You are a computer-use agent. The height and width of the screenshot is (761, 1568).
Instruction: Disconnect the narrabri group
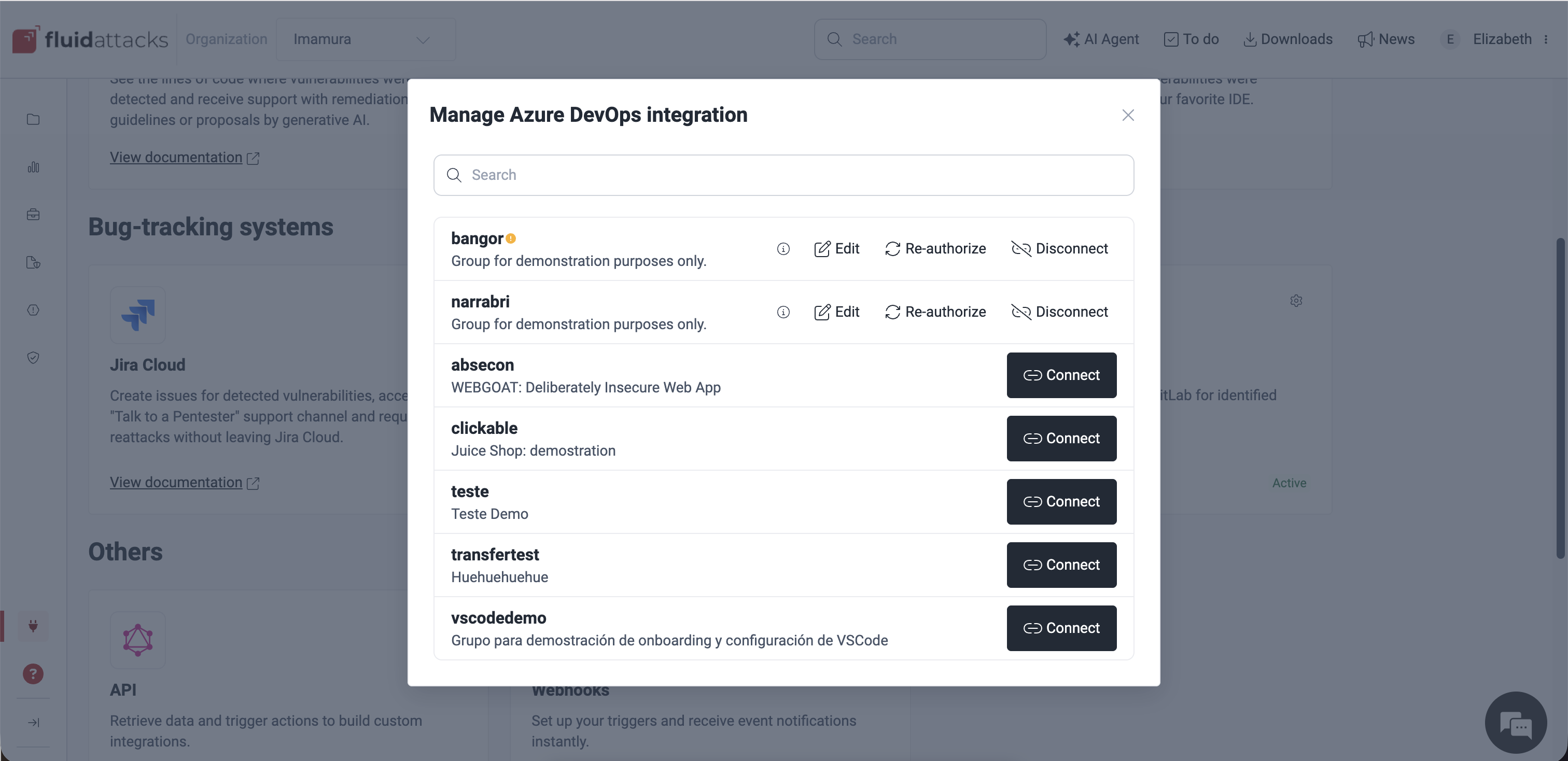(x=1060, y=312)
